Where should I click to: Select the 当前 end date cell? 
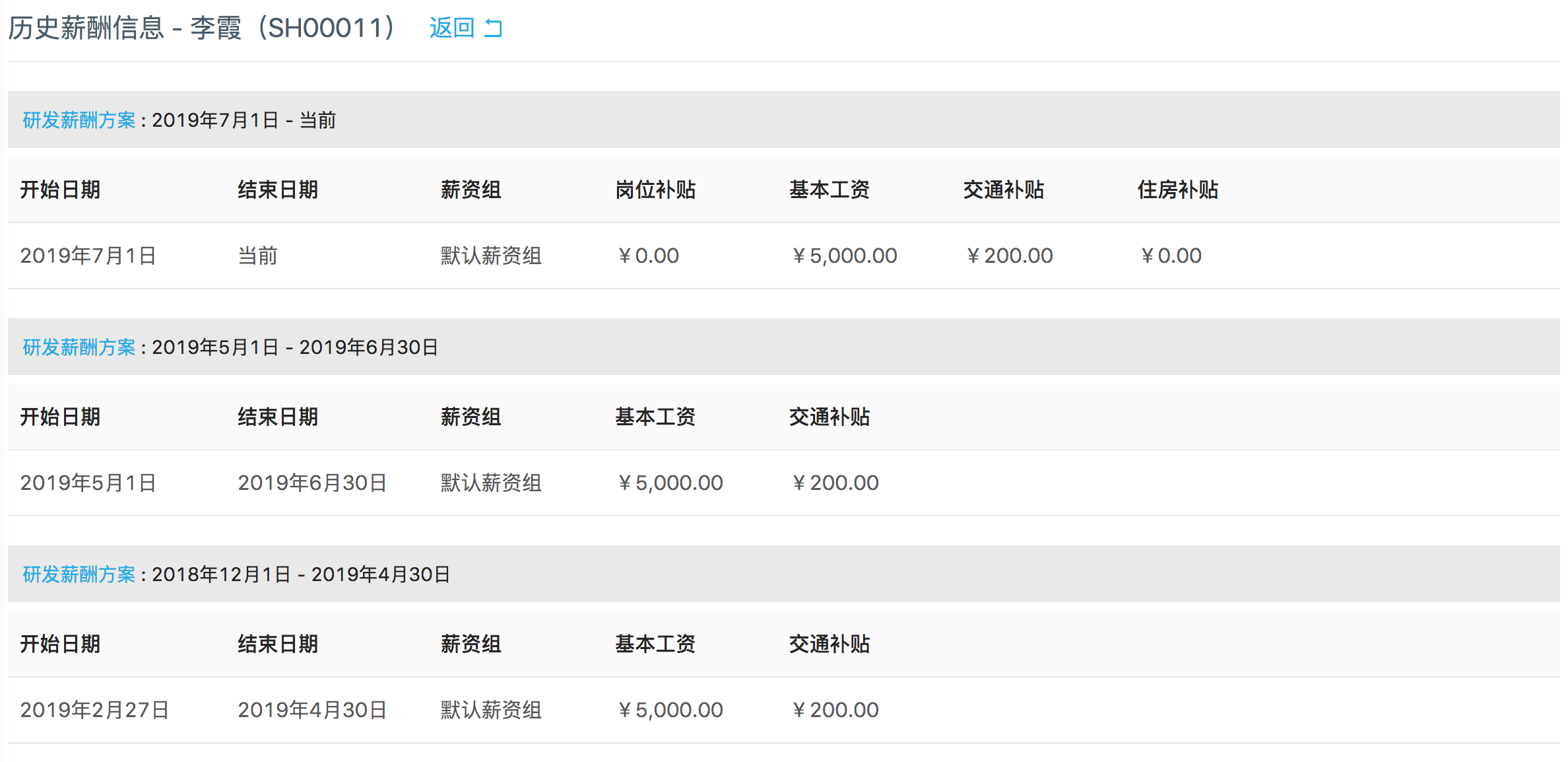(x=258, y=256)
